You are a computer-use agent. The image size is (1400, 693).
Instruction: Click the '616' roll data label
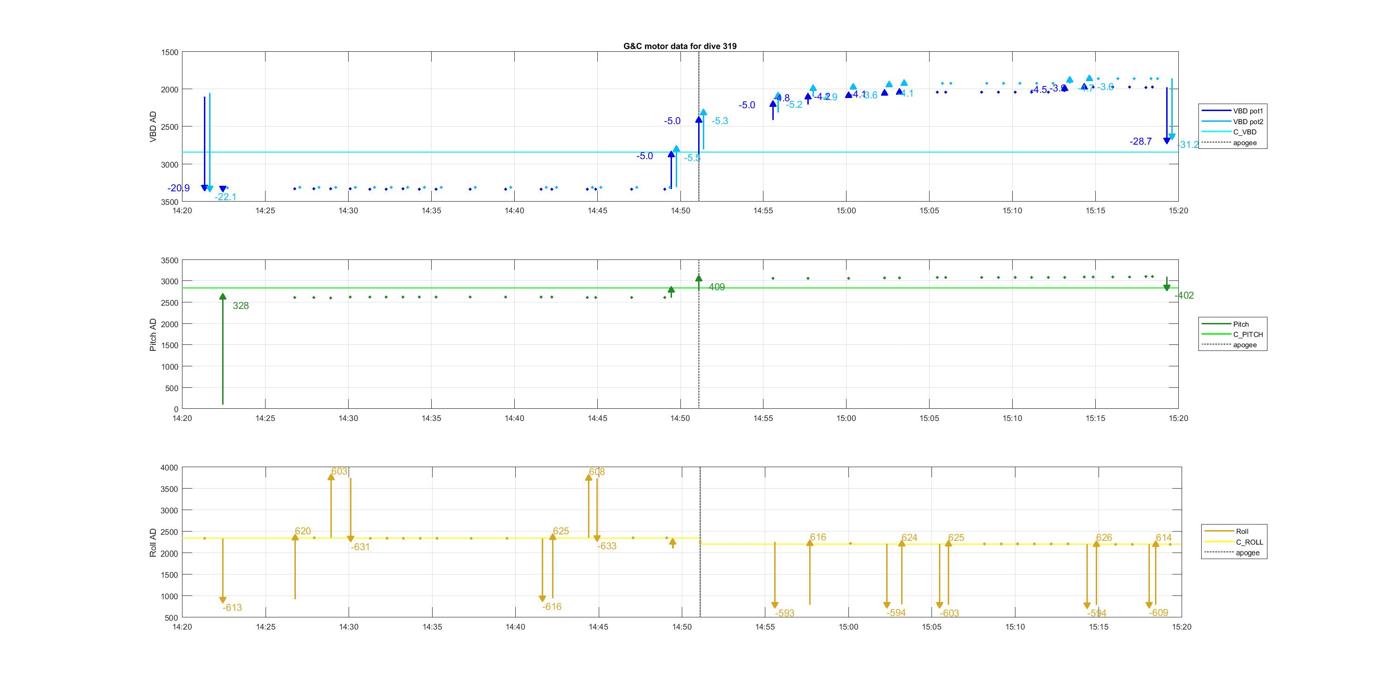[818, 538]
